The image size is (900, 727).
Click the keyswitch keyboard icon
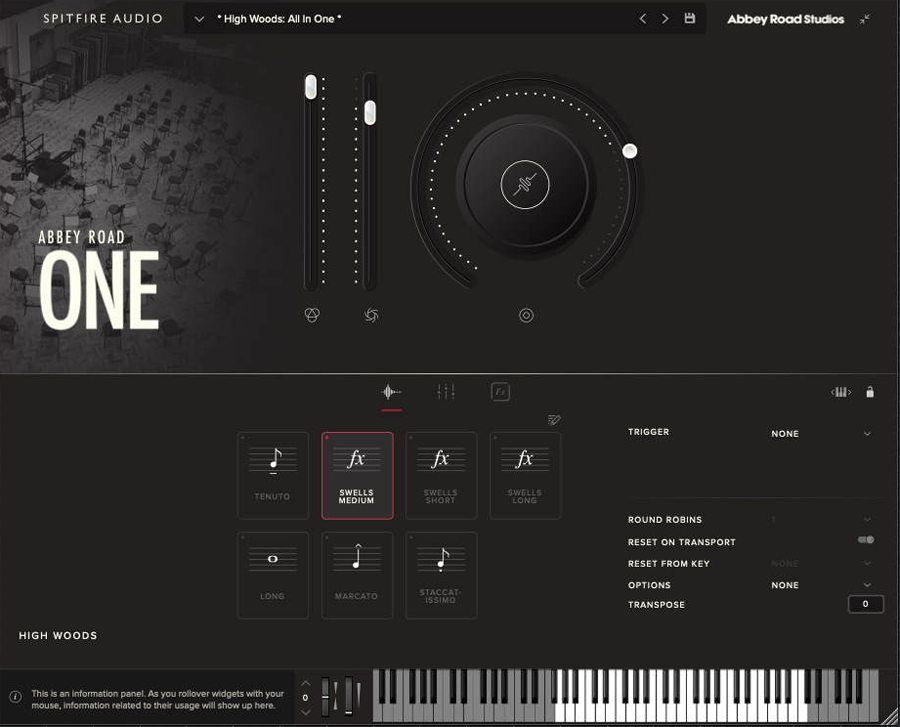(841, 392)
